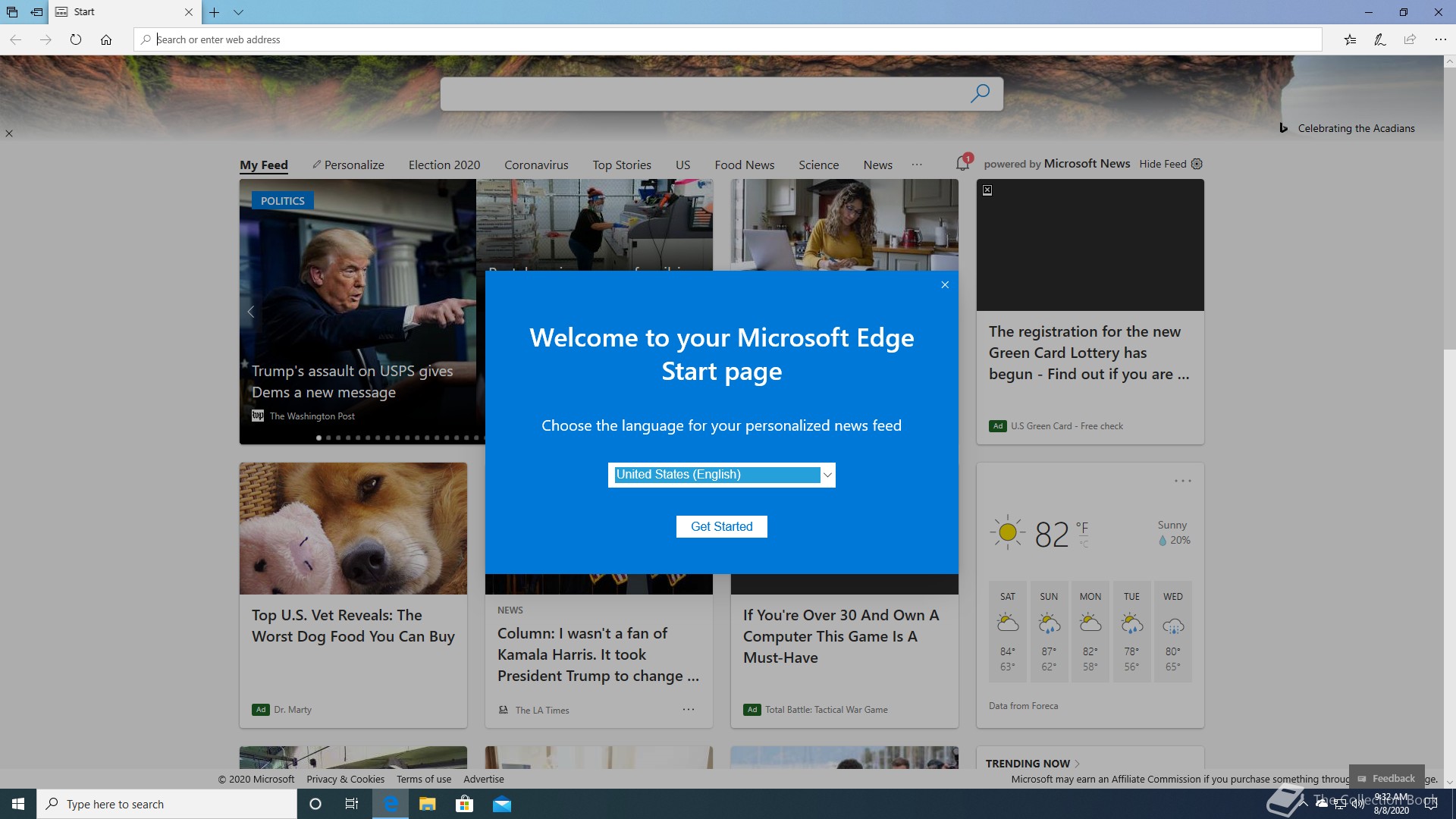Open the United States (English) language dropdown
Viewport: 1456px width, 819px height.
(721, 475)
